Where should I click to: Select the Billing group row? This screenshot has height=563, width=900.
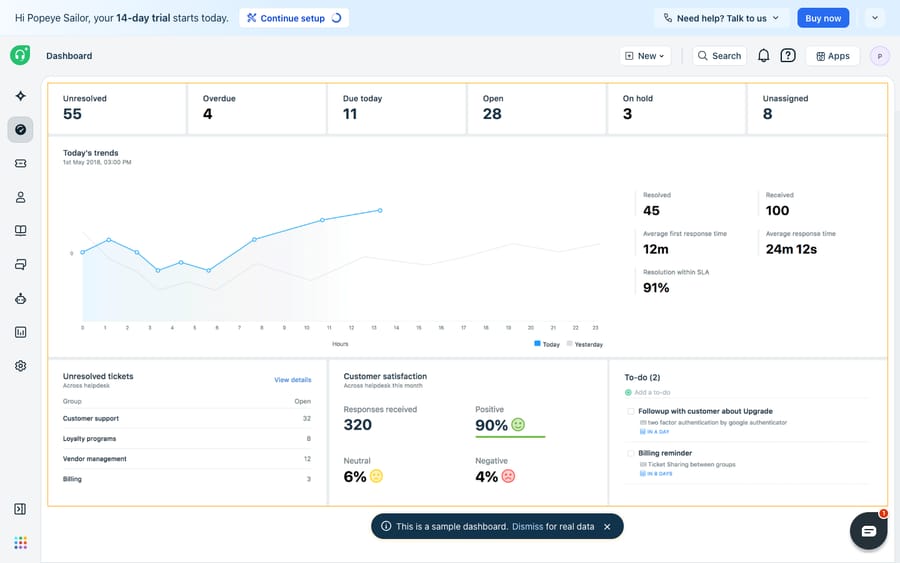tap(187, 479)
